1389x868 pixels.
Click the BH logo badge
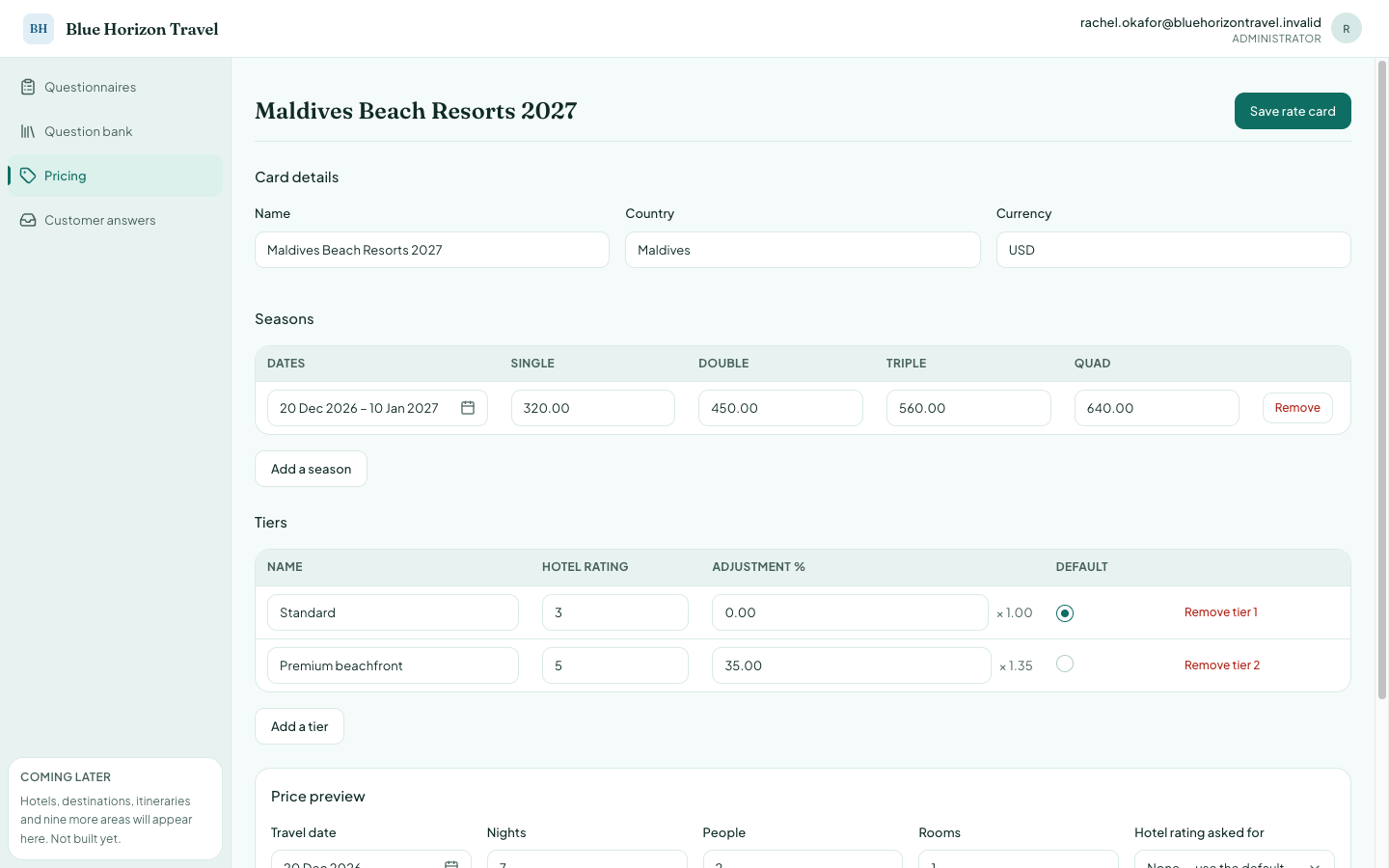pyautogui.click(x=39, y=29)
